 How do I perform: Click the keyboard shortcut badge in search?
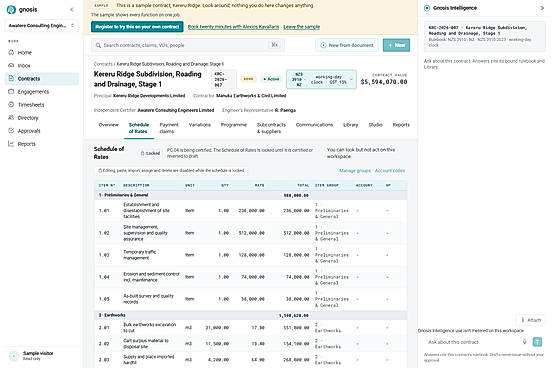[274, 45]
